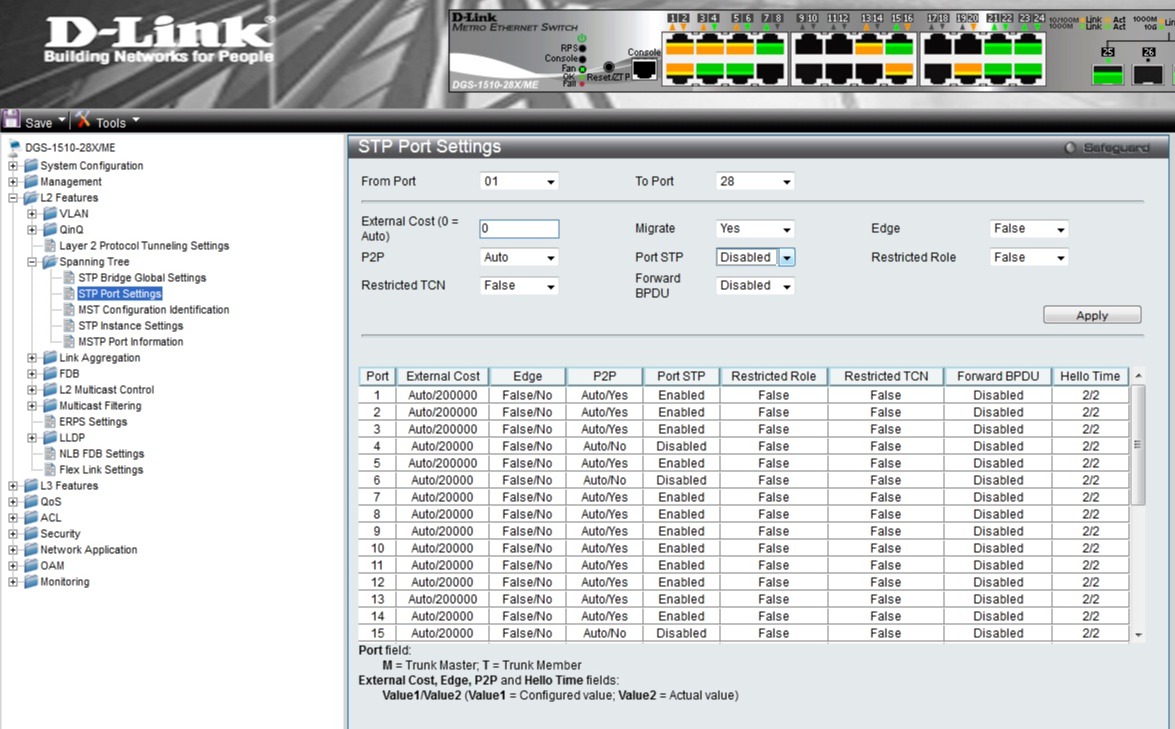Viewport: 1175px width, 729px height.
Task: Click the STP Bridge Global Settings page icon
Action: (x=69, y=278)
